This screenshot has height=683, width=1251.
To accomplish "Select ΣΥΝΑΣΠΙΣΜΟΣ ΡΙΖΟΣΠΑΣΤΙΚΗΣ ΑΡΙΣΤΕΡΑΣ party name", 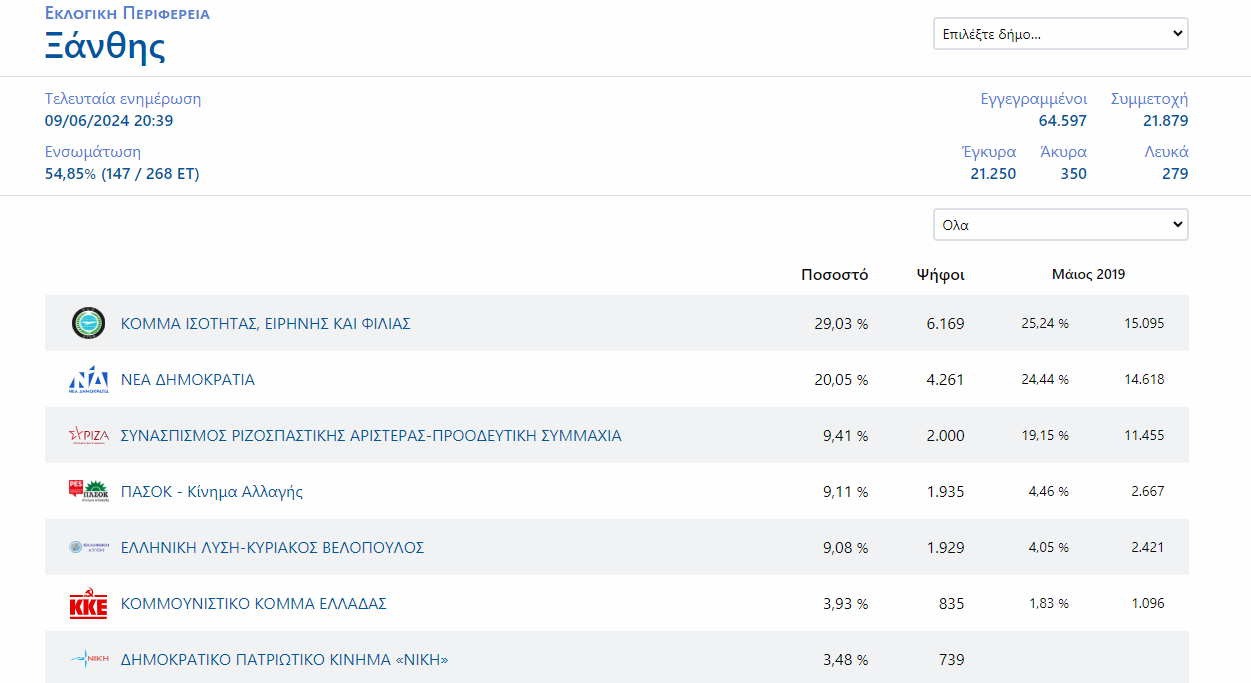I will click(371, 436).
